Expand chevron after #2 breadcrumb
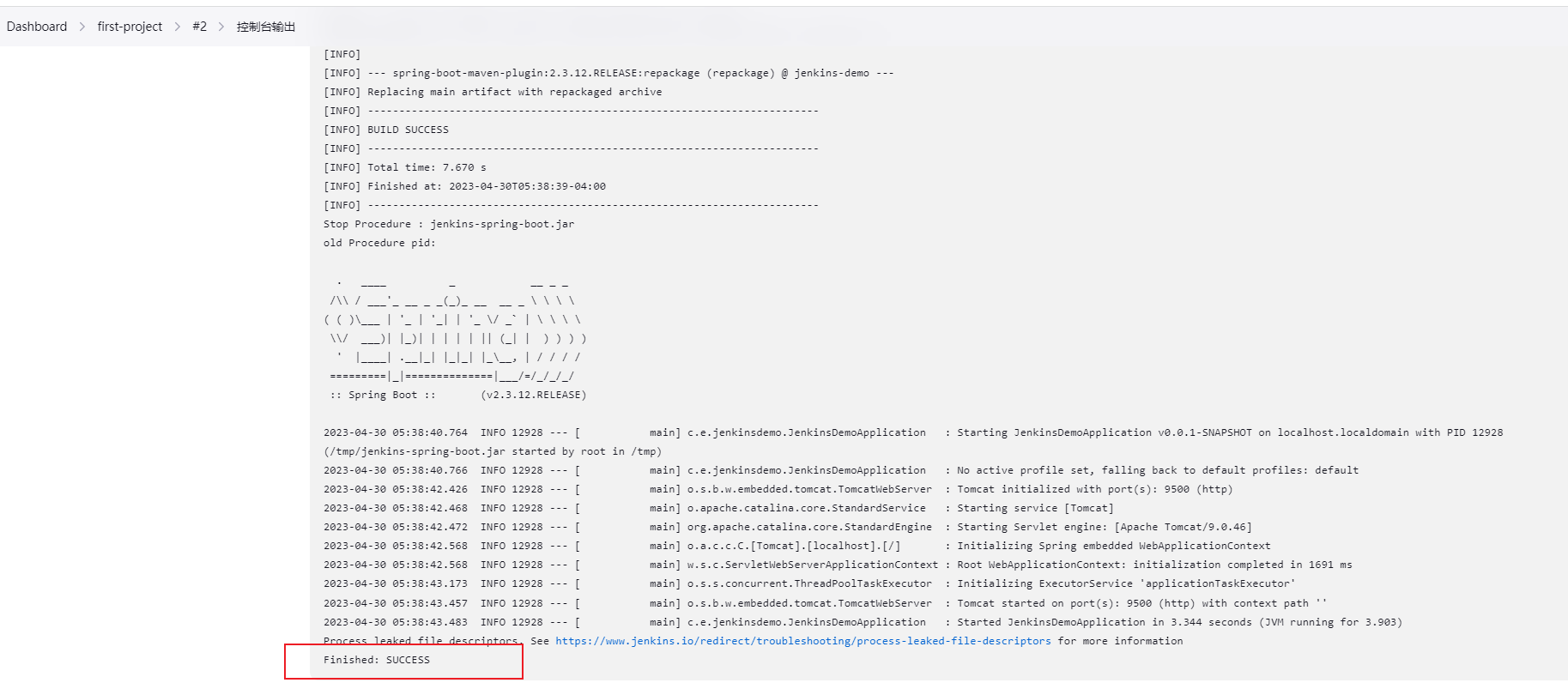The image size is (1568, 689). 221,27
